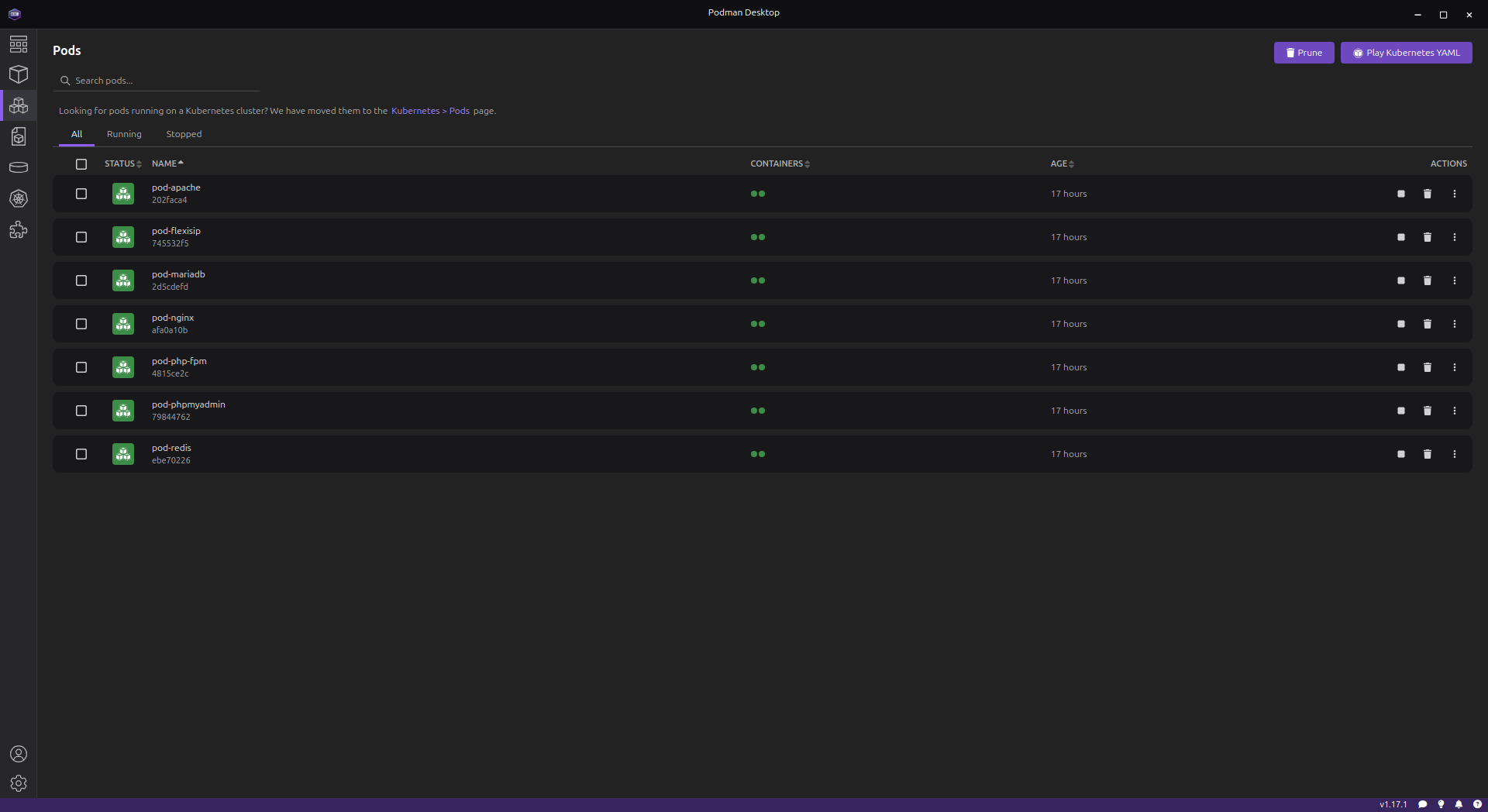Open the pod-phpmyadmin pod name
Viewport: 1488px width, 812px height.
[x=188, y=404]
